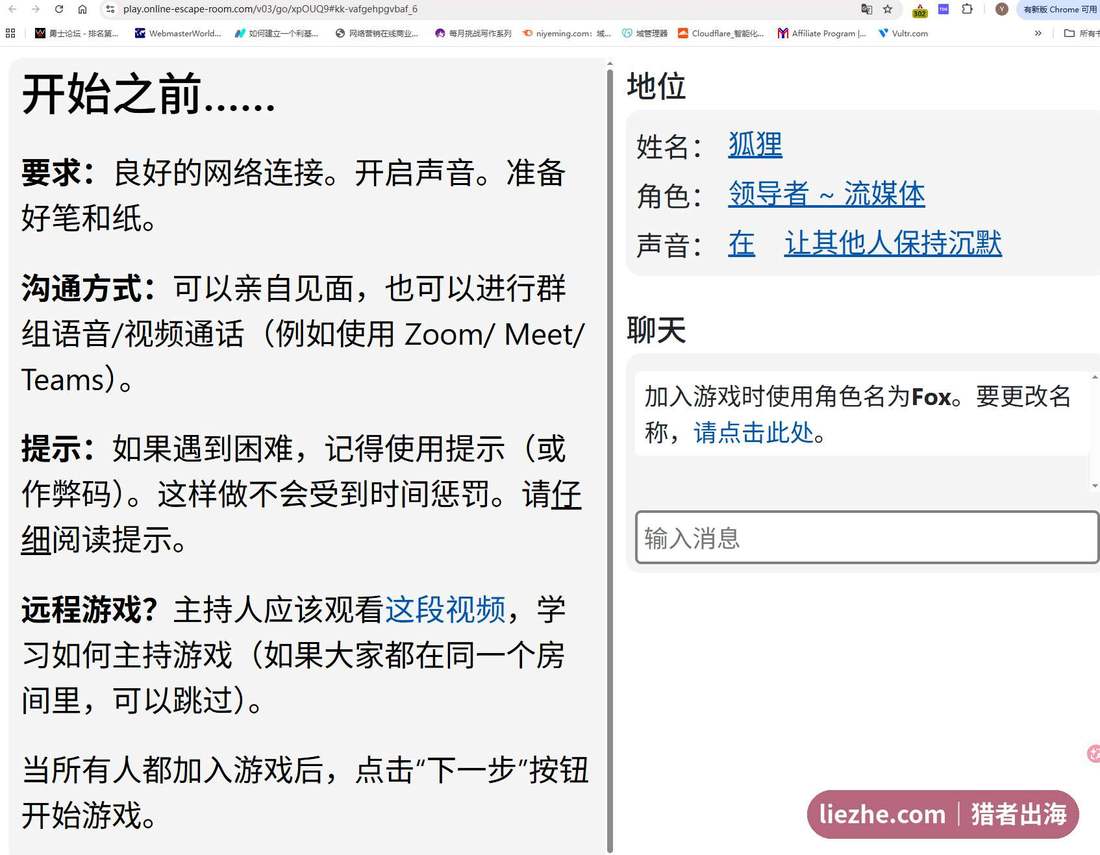Screen dimensions: 1100x855
Task: Open the 域管理器 bookmark
Action: coord(645,33)
